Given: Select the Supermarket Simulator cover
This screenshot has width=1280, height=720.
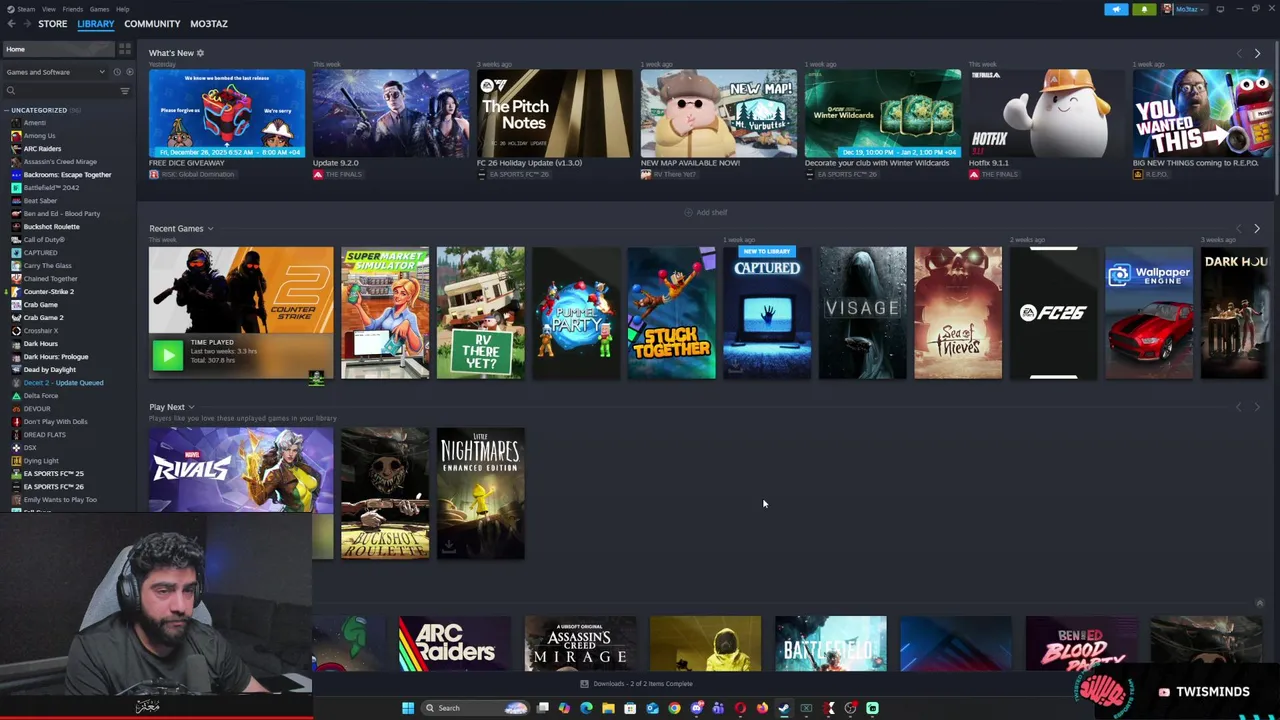Looking at the screenshot, I should 385,313.
